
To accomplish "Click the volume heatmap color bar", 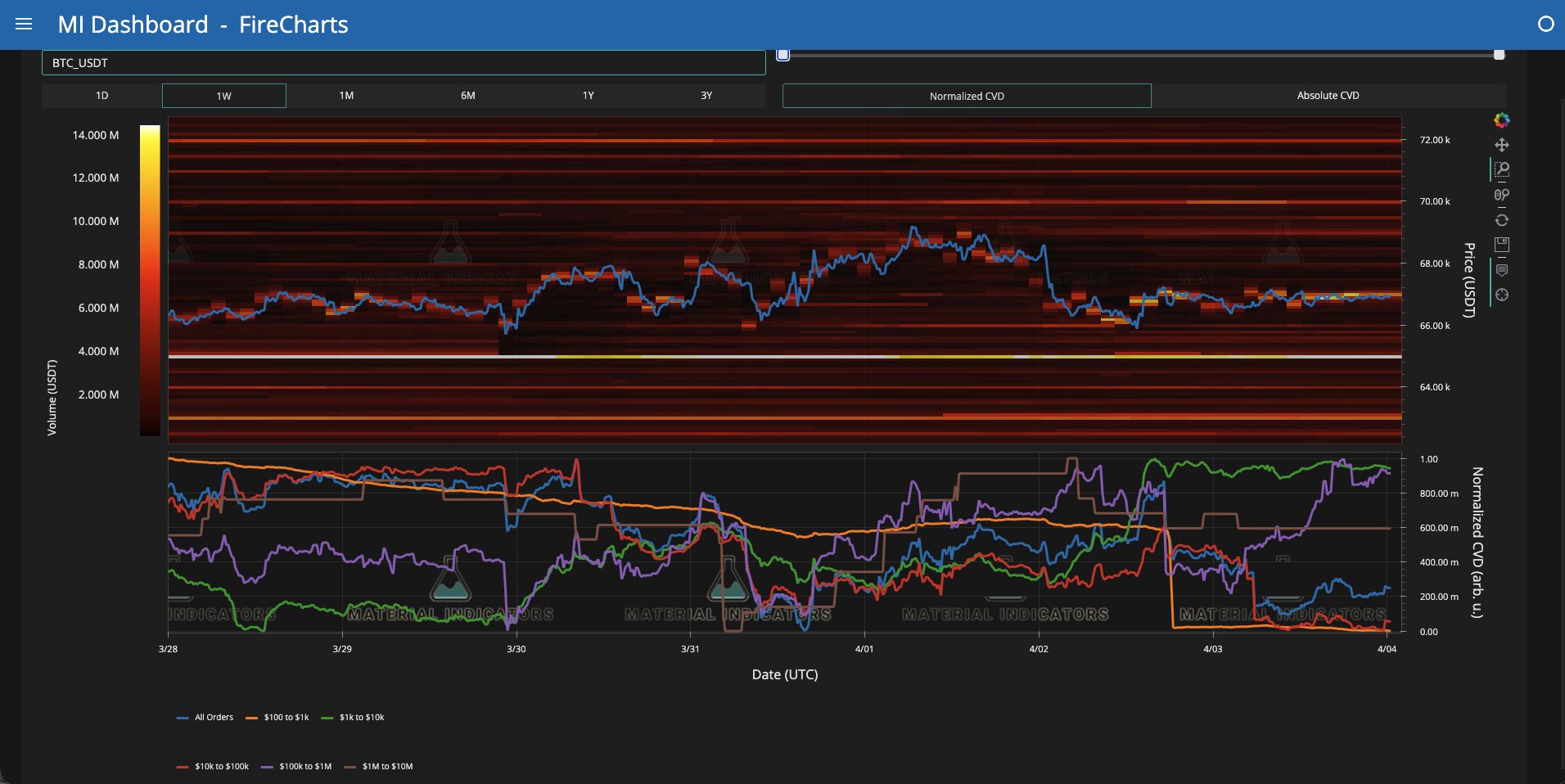I will 150,280.
